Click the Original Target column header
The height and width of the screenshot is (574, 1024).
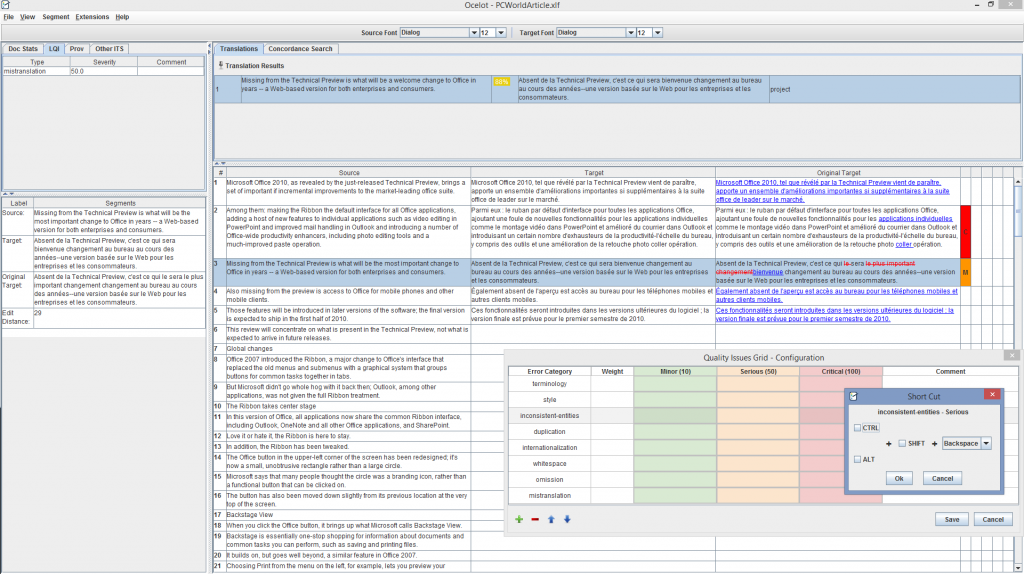click(838, 173)
